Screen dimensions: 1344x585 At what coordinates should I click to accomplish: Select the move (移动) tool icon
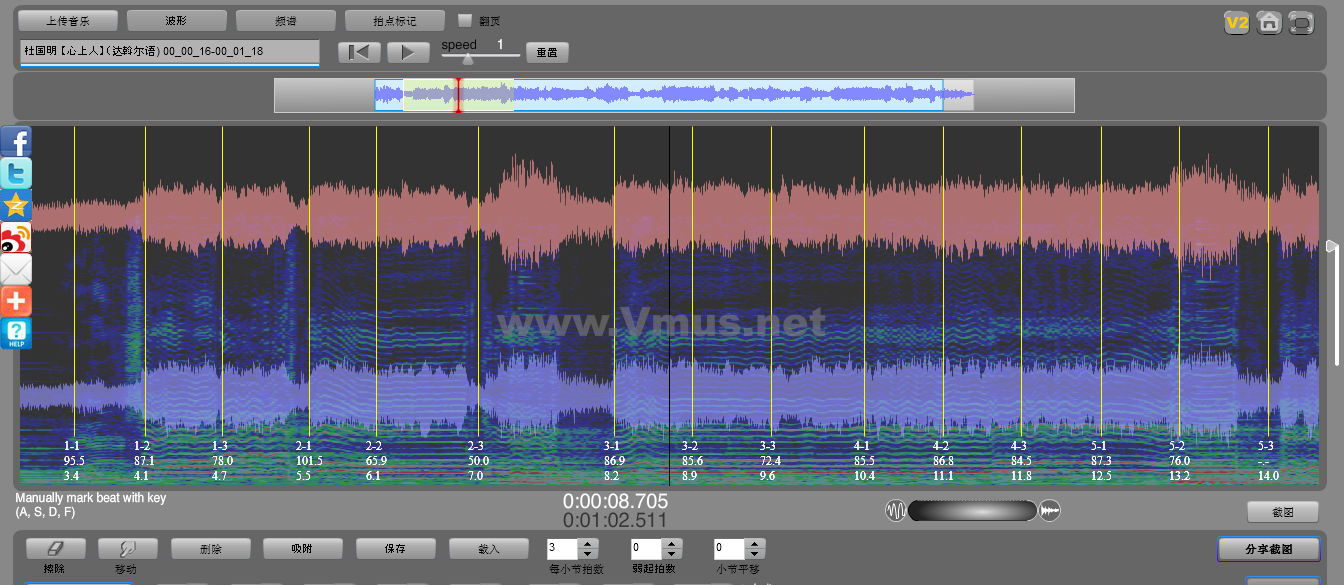coord(127,548)
